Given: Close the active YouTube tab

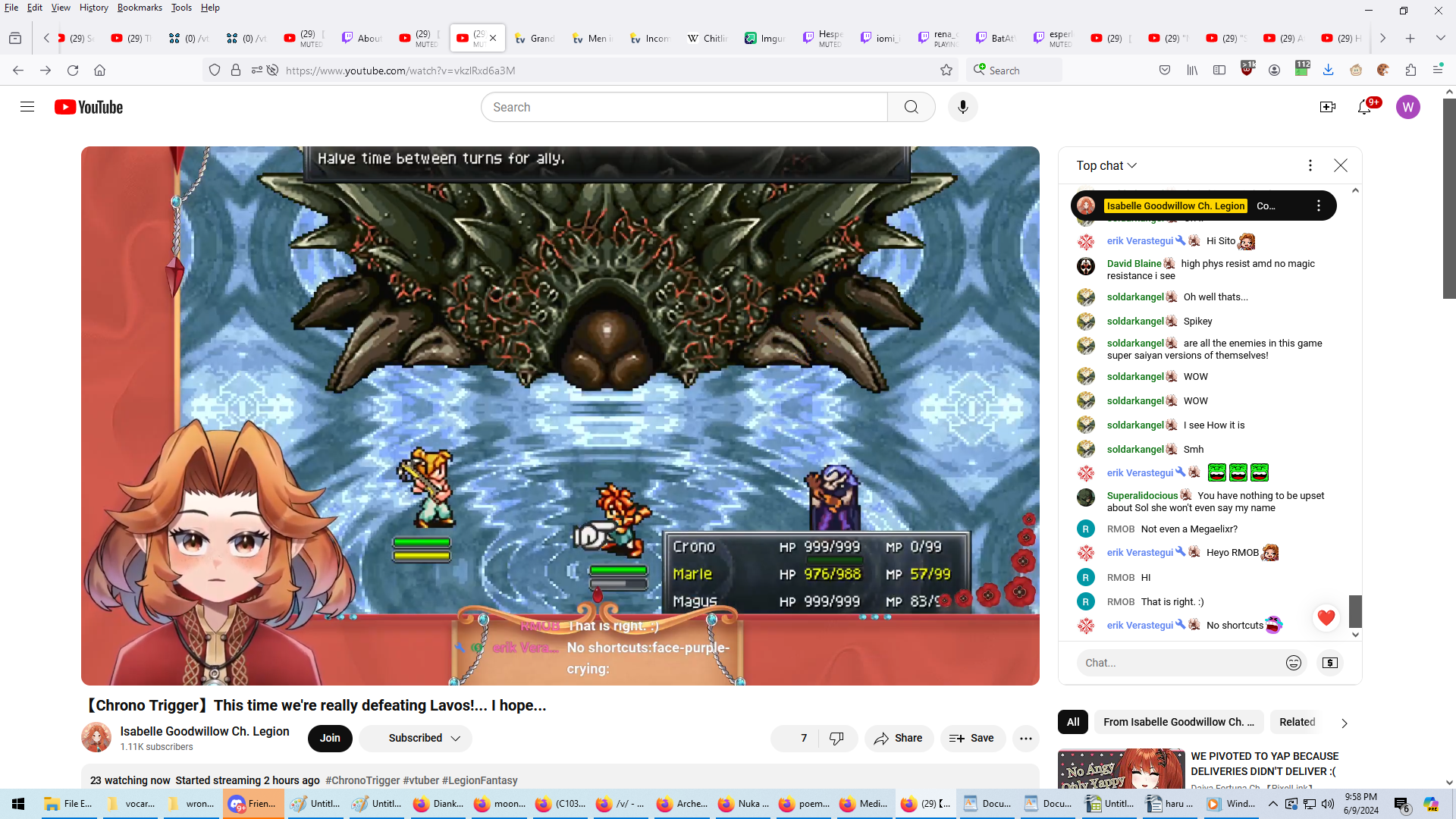Looking at the screenshot, I should pos(493,38).
